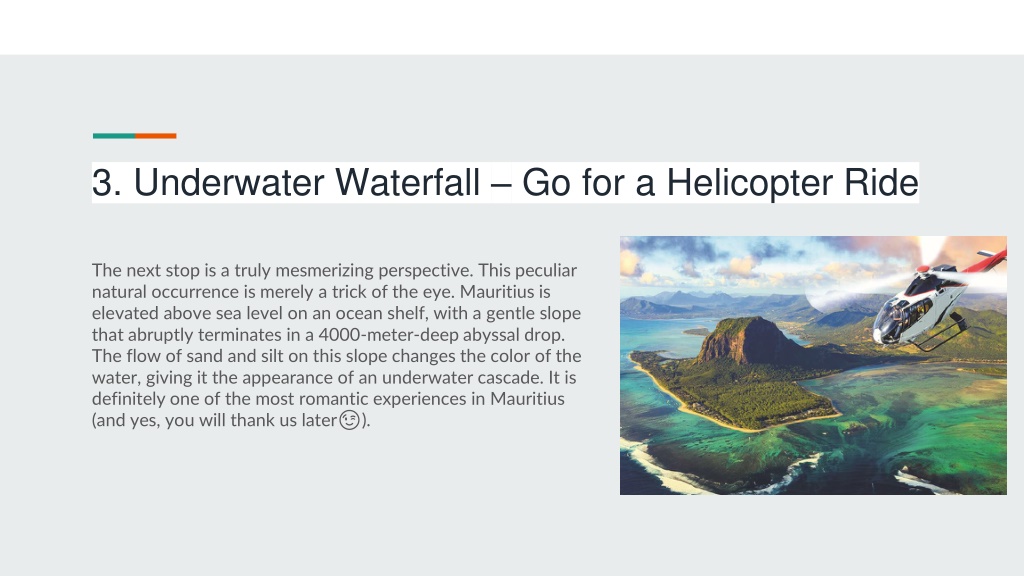The width and height of the screenshot is (1024, 576).
Task: Select the teal segment of the accent line
Action: 114,136
